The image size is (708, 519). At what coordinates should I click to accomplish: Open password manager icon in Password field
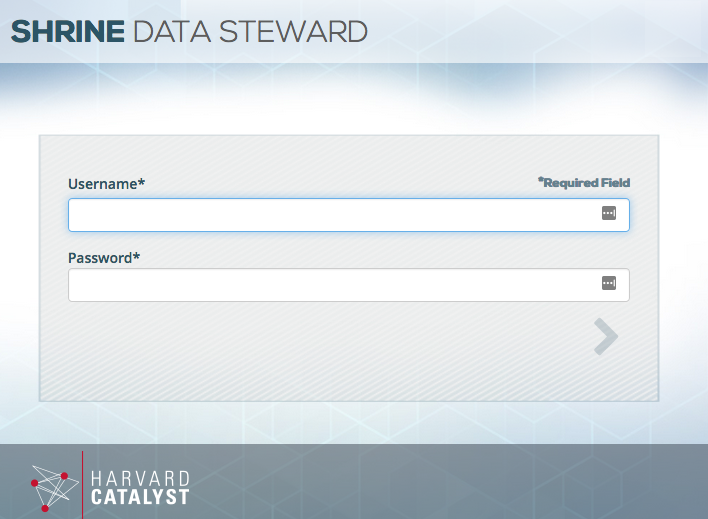[x=609, y=283]
